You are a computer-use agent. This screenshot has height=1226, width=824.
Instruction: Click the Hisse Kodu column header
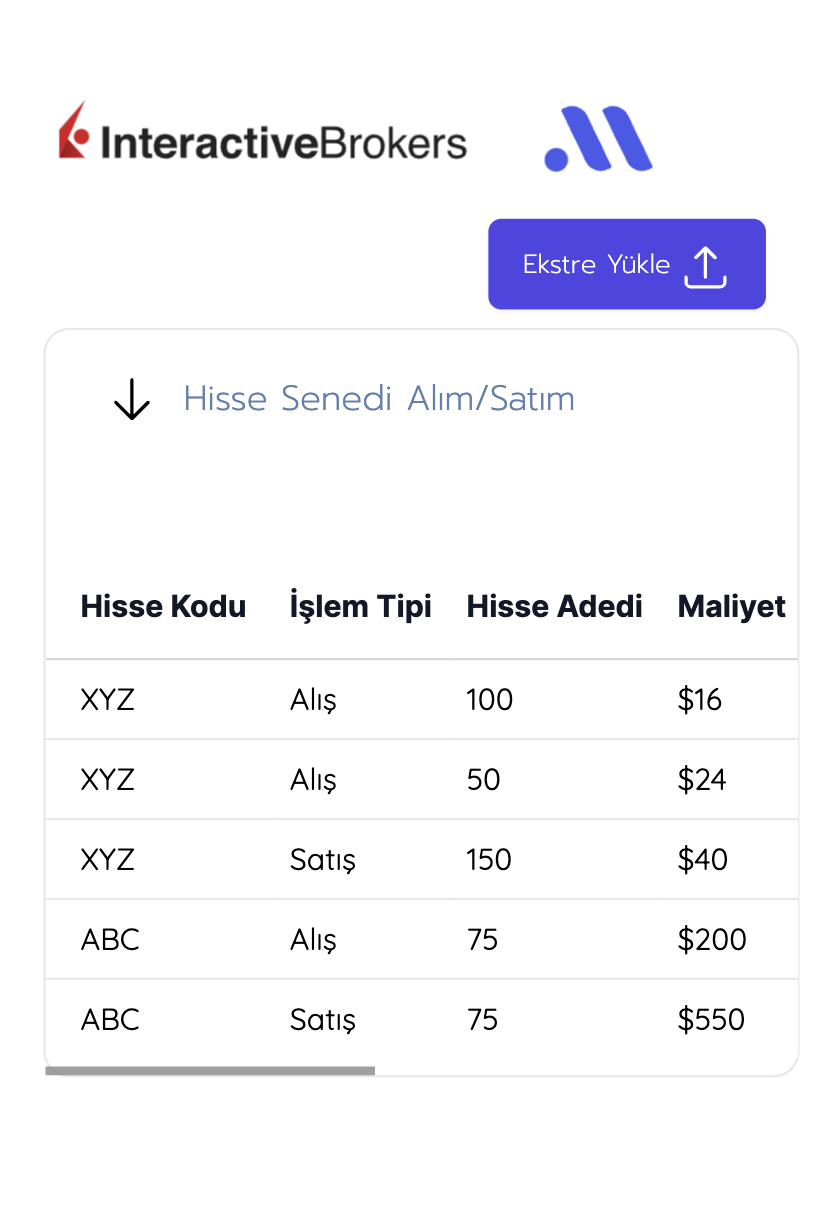click(x=163, y=606)
